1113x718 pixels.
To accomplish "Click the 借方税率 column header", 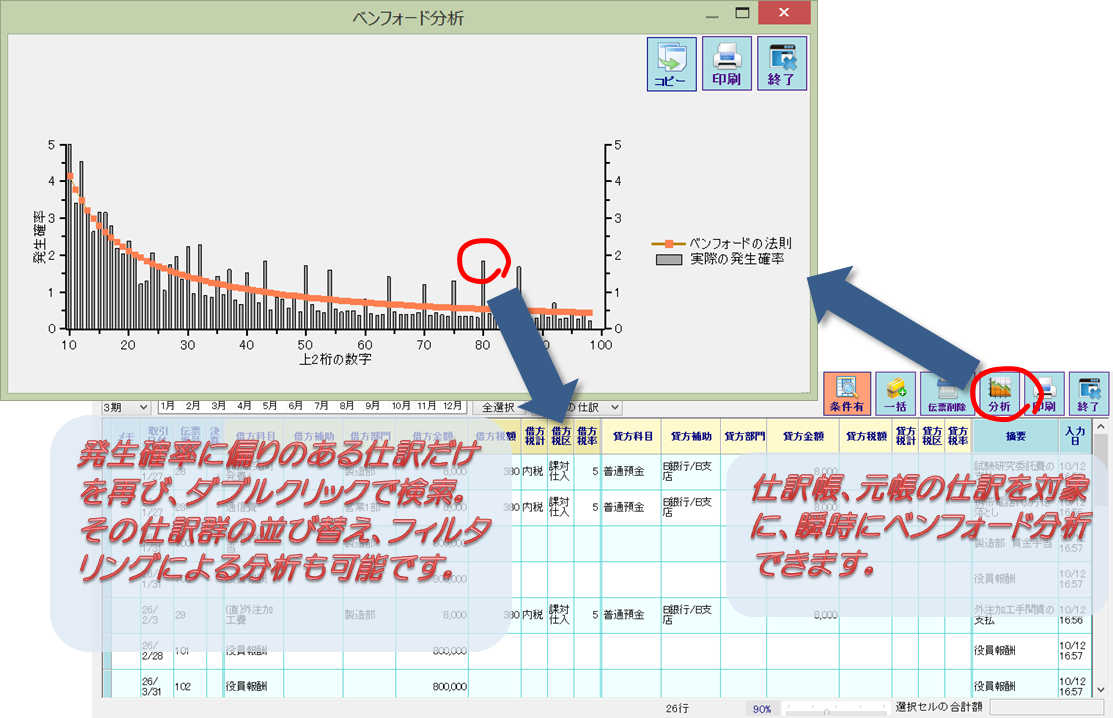I will [x=587, y=436].
